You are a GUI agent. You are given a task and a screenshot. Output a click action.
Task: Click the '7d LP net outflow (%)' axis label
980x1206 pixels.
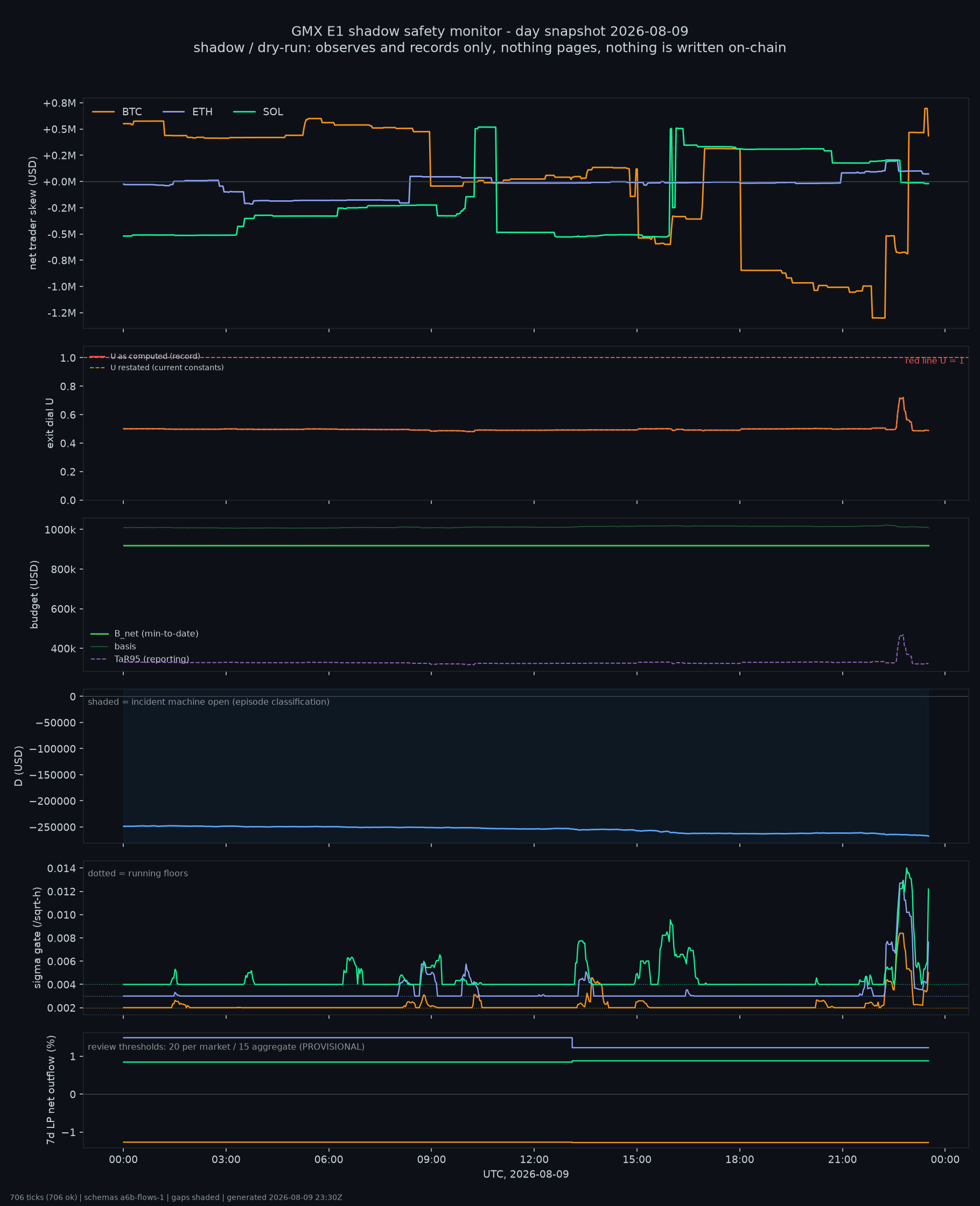pyautogui.click(x=51, y=1090)
